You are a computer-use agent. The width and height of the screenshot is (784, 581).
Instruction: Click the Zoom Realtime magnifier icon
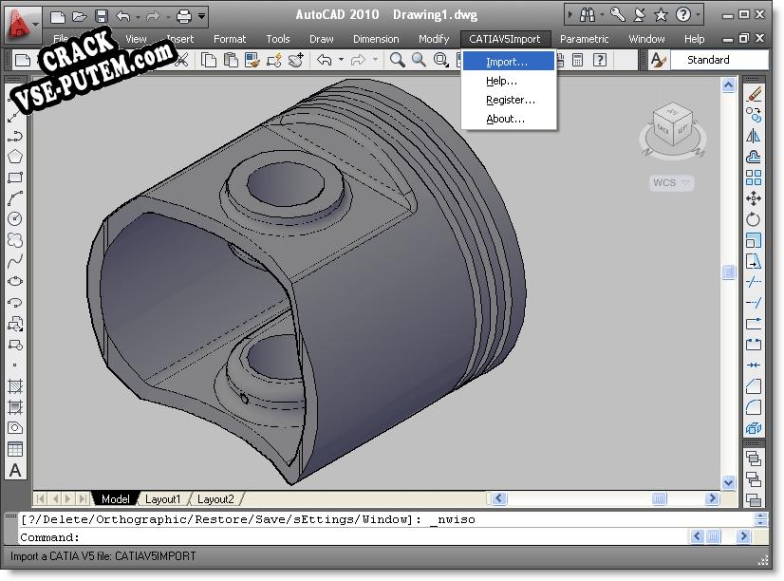[x=398, y=60]
